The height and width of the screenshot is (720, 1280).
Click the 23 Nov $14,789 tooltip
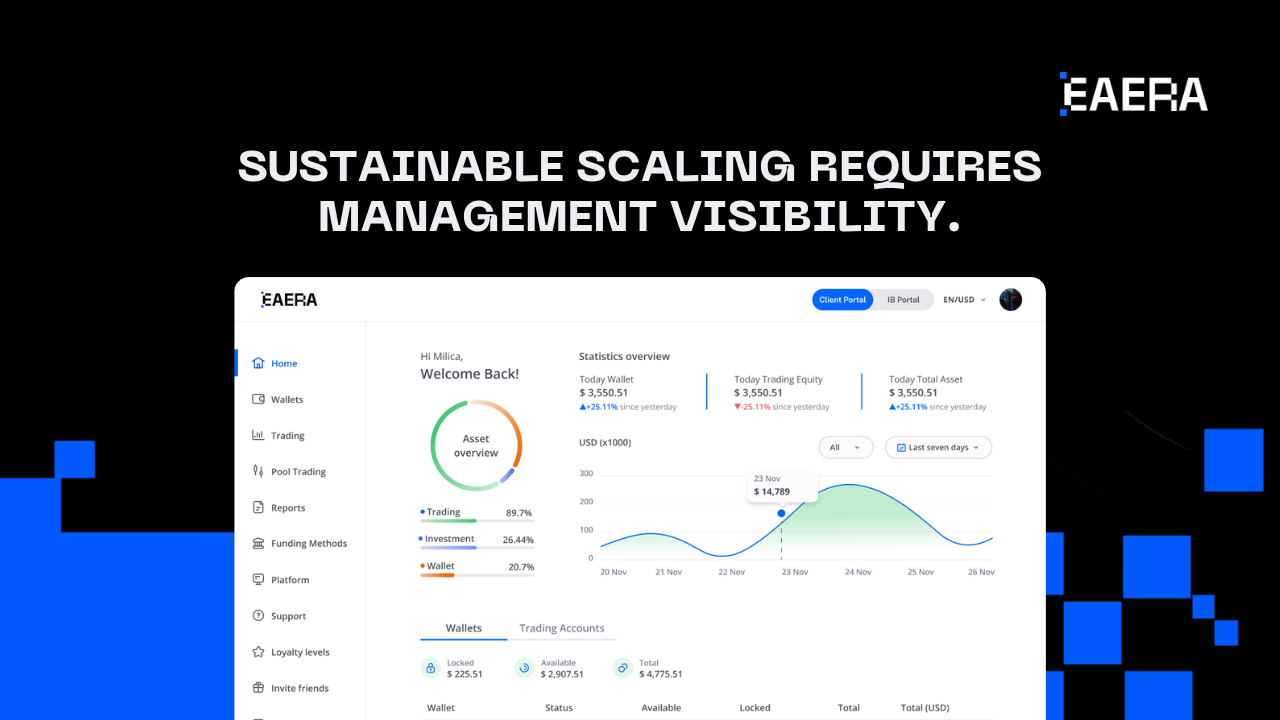(x=783, y=485)
